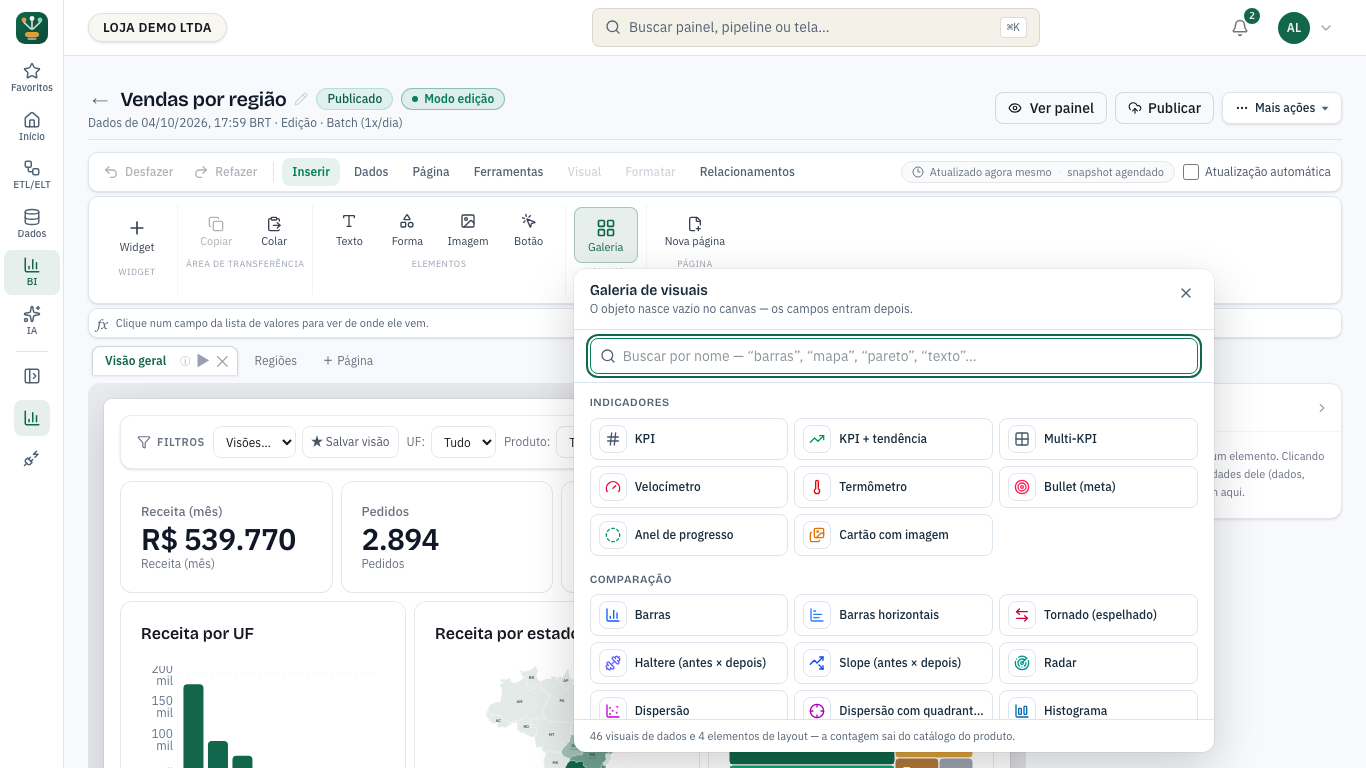Select the LOJA DEMO LTDA workspace button
The width and height of the screenshot is (1366, 768).
pyautogui.click(x=157, y=28)
